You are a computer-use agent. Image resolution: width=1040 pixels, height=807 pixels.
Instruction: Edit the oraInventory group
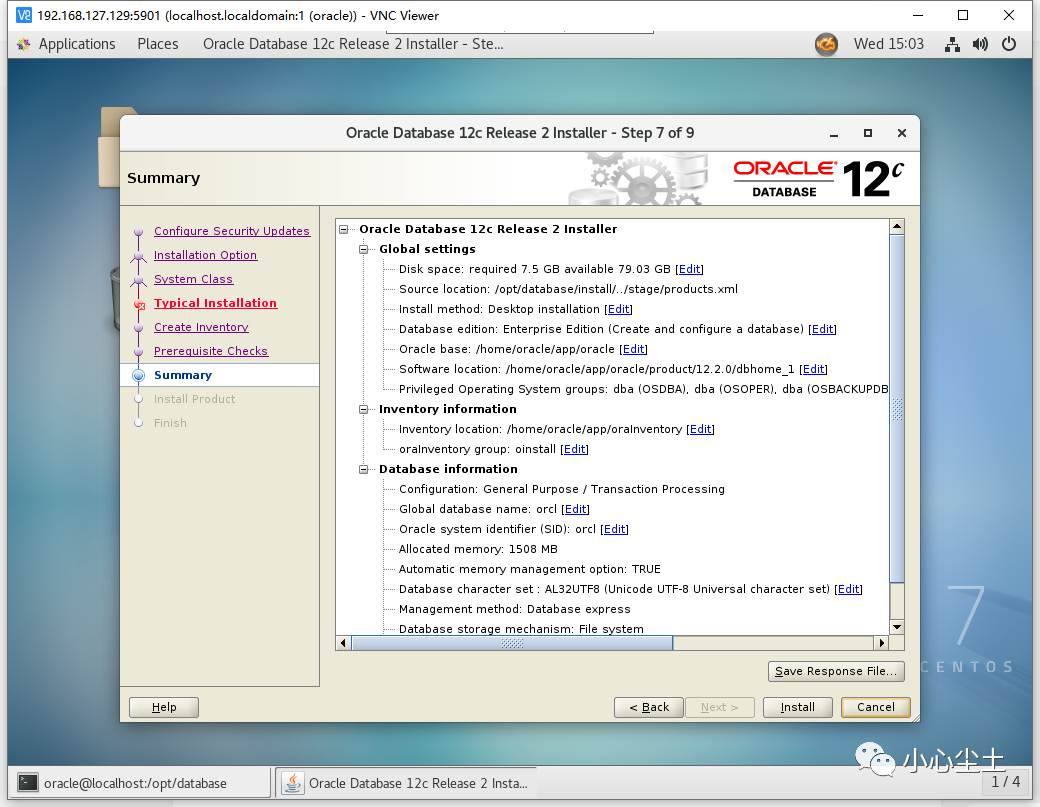point(574,449)
